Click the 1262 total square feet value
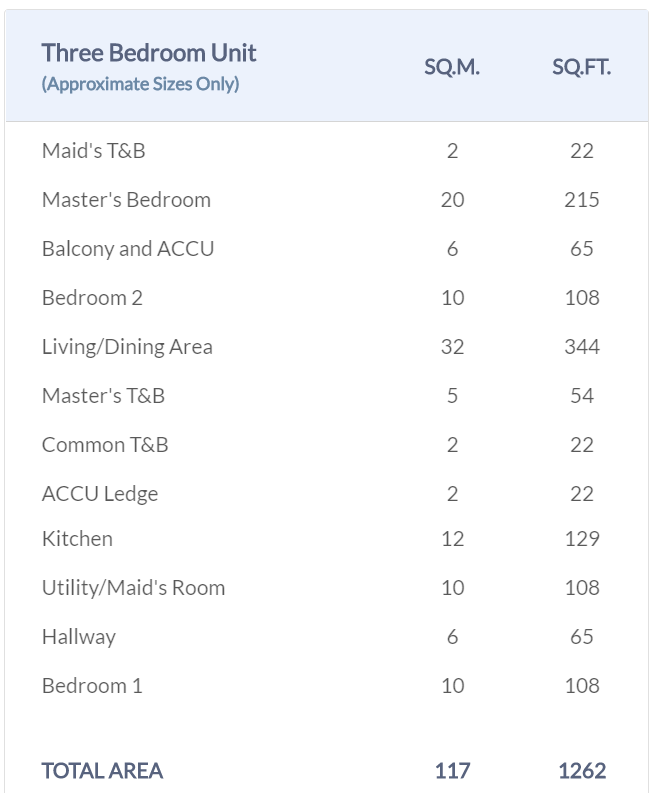Screen dimensions: 654x793 582,771
